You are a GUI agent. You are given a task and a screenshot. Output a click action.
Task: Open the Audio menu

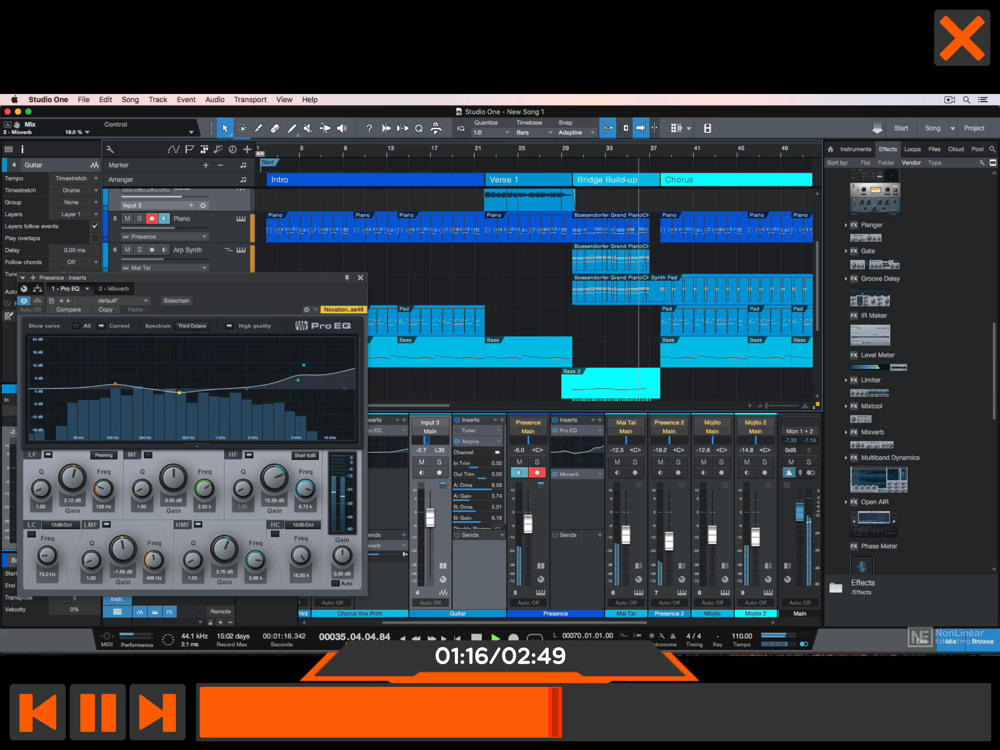point(215,99)
